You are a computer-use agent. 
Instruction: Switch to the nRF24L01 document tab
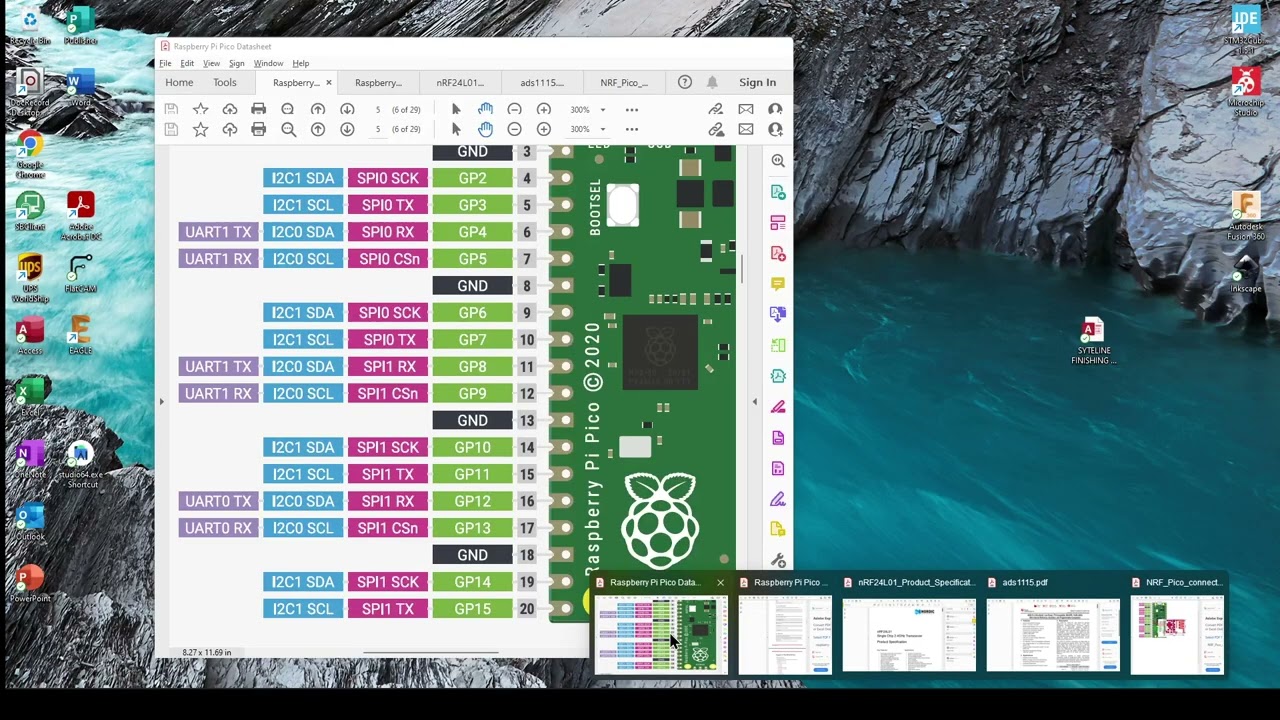[460, 82]
